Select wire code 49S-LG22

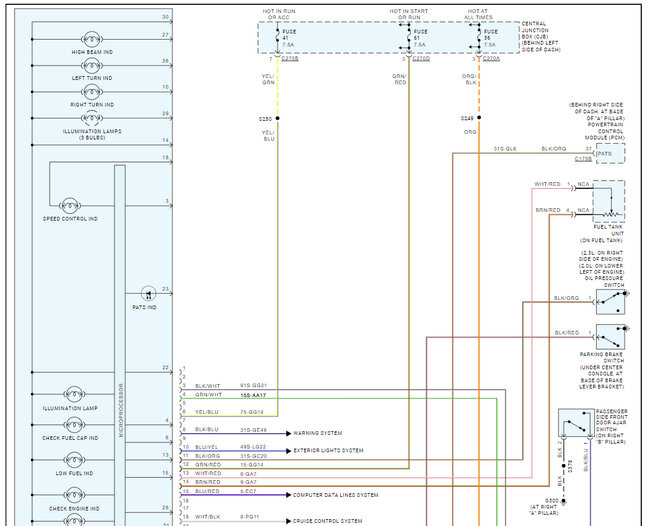253,447
